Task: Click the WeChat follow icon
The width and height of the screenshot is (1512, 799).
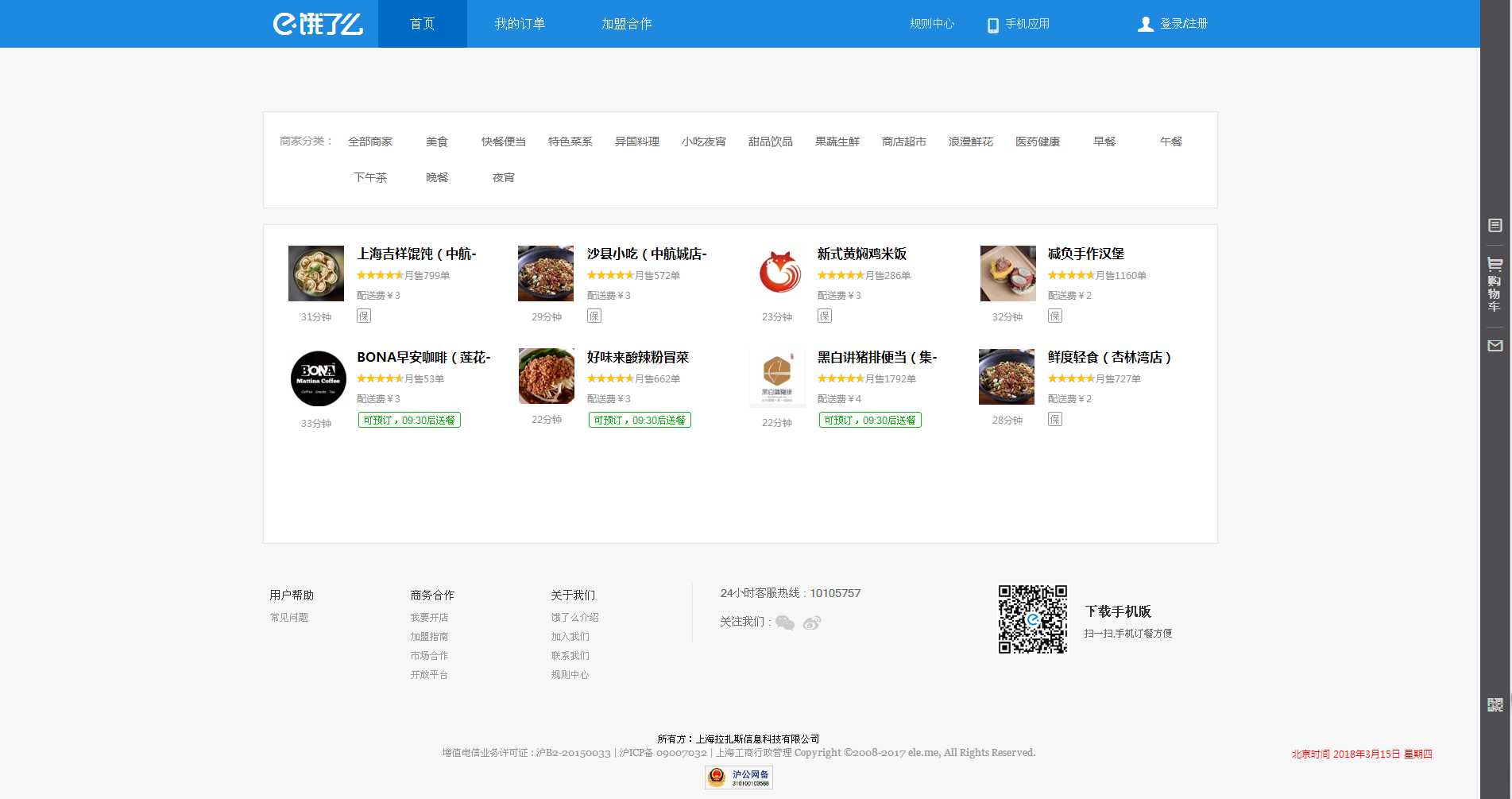Action: [784, 623]
